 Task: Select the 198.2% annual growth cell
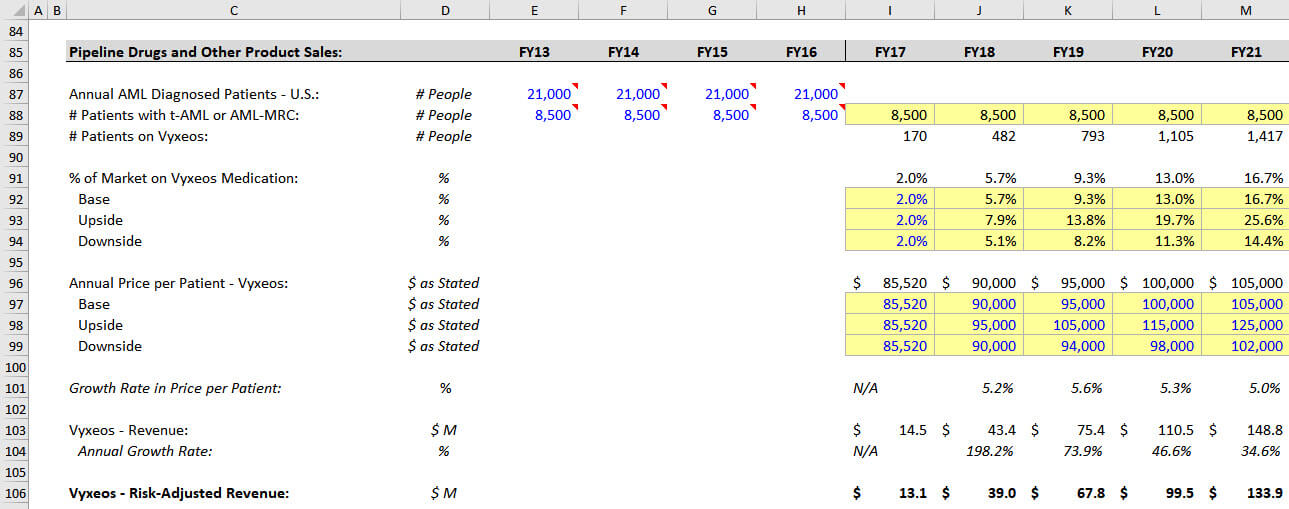[x=979, y=451]
